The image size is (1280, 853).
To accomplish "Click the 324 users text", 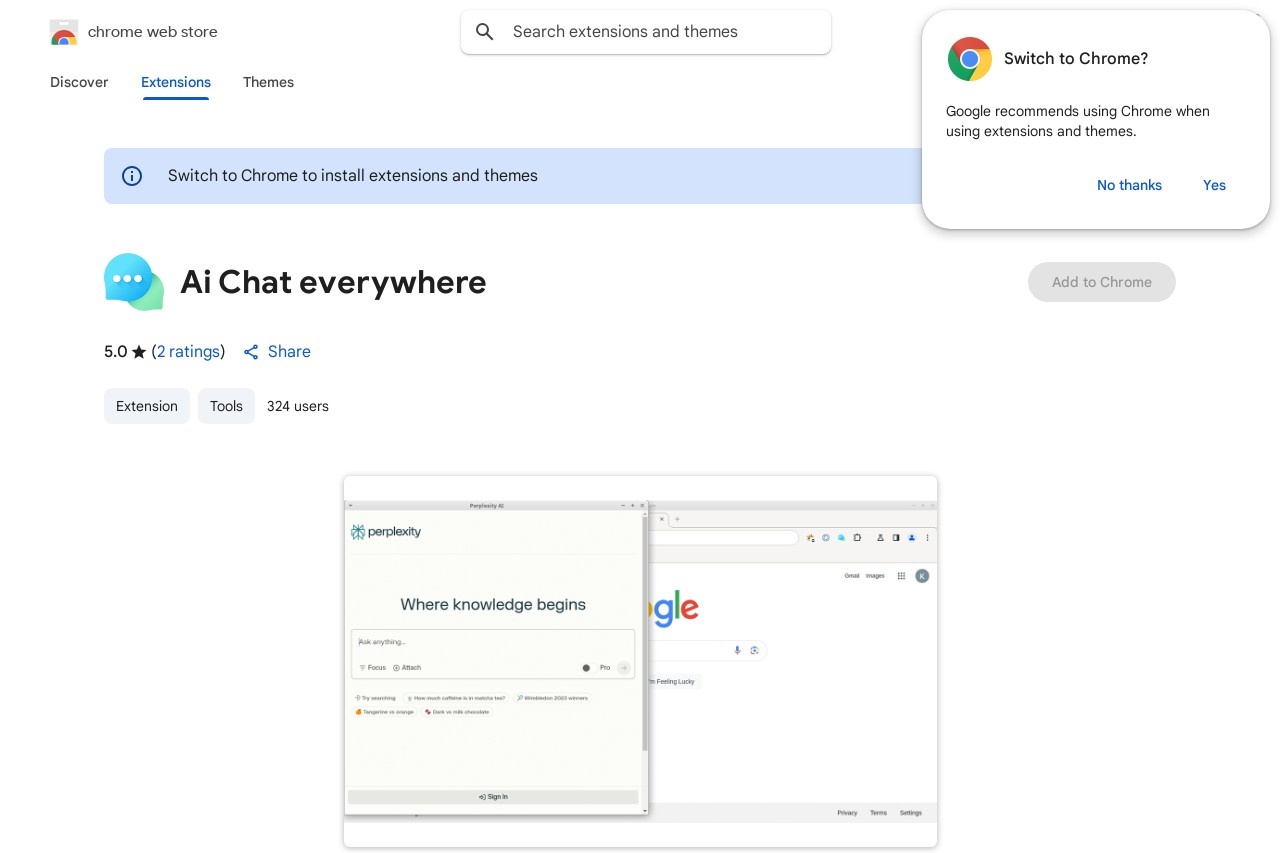I will [x=298, y=406].
